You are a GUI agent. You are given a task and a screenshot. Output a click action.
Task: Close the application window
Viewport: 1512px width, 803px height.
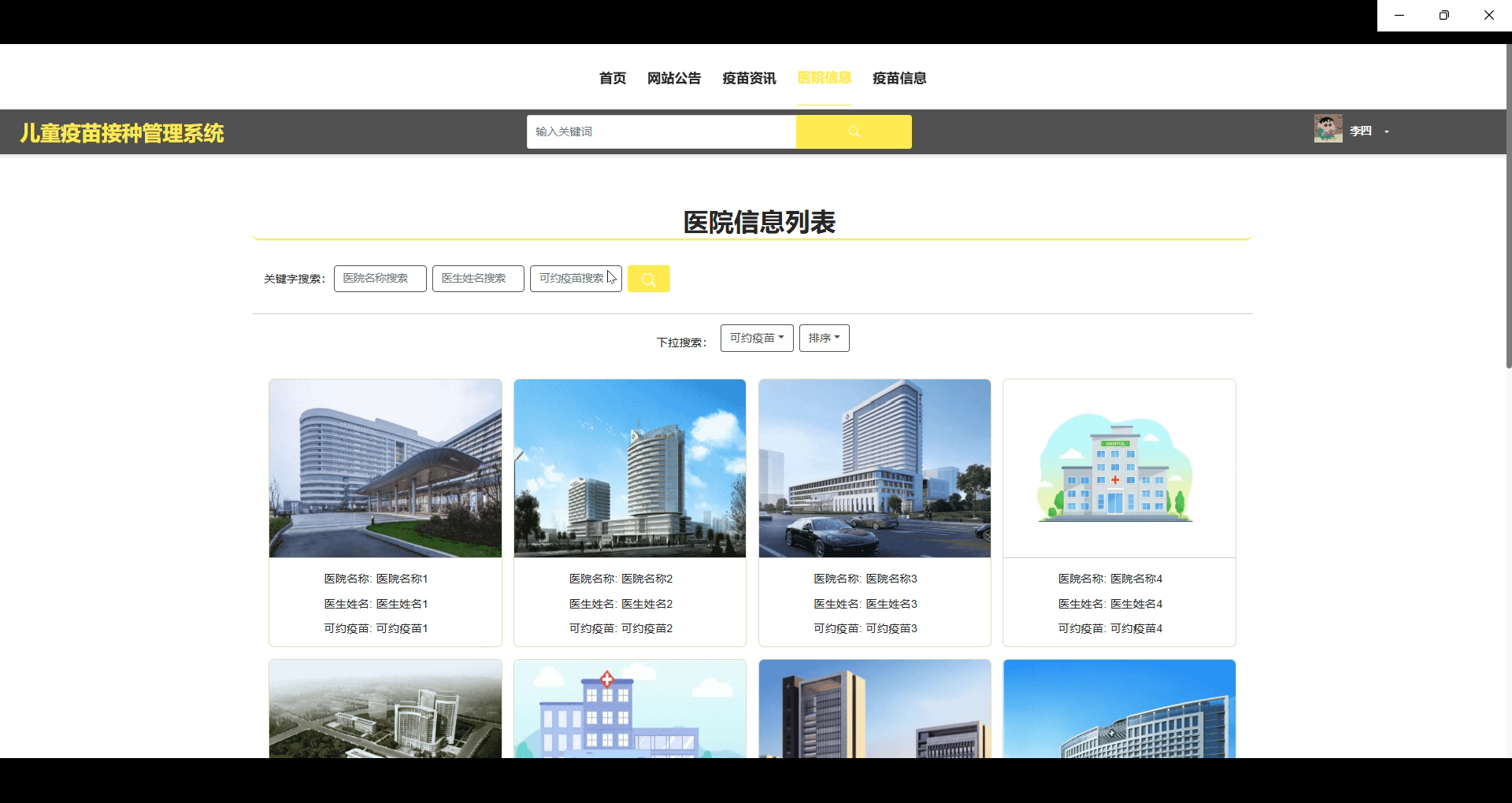point(1489,15)
